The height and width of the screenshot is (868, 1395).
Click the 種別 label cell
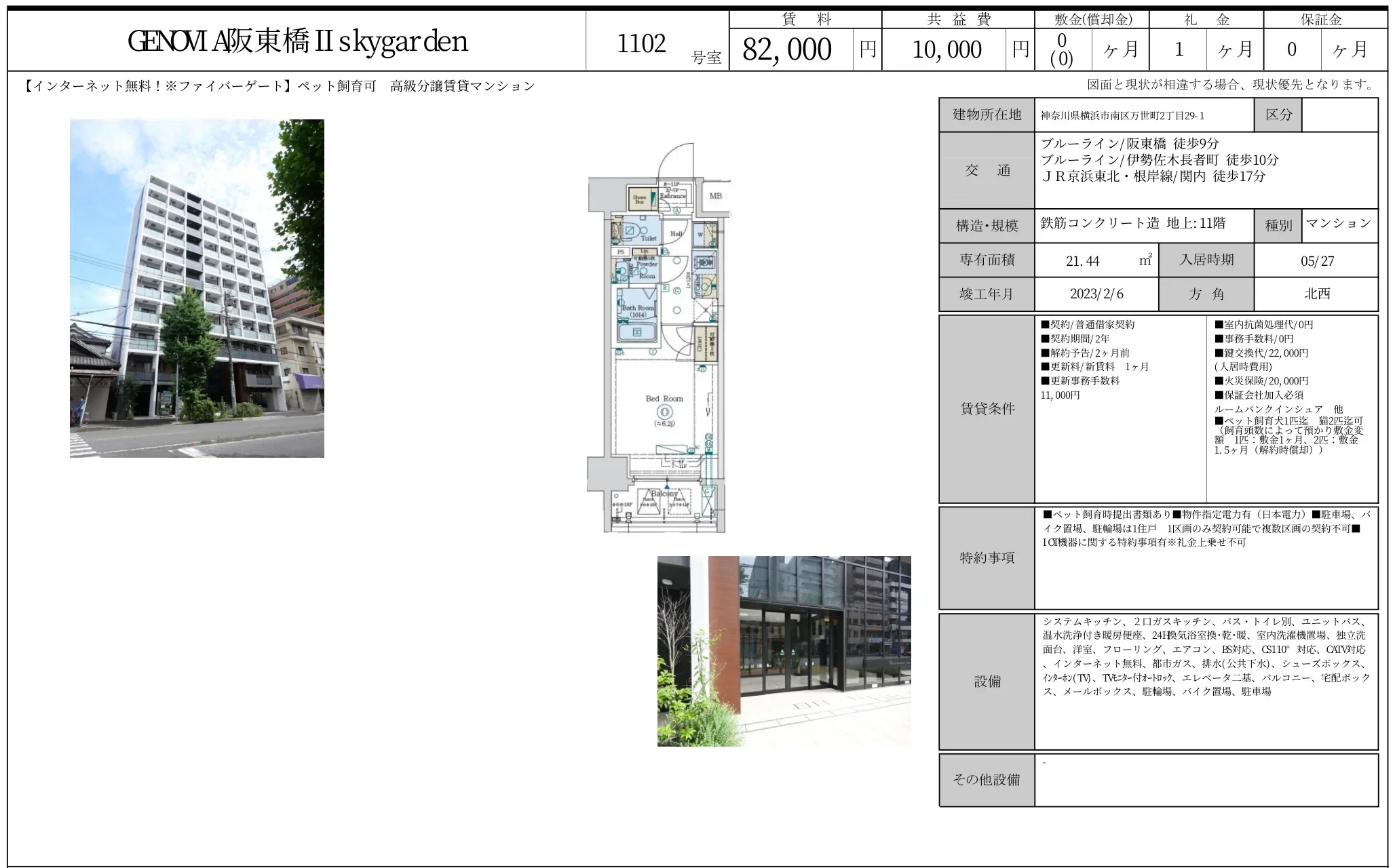[x=1278, y=226]
